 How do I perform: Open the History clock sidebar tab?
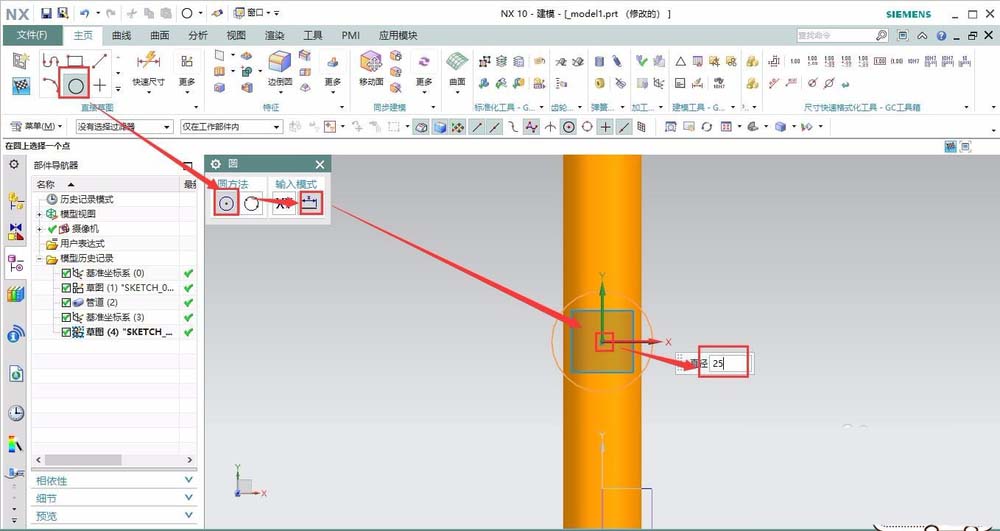[x=15, y=413]
